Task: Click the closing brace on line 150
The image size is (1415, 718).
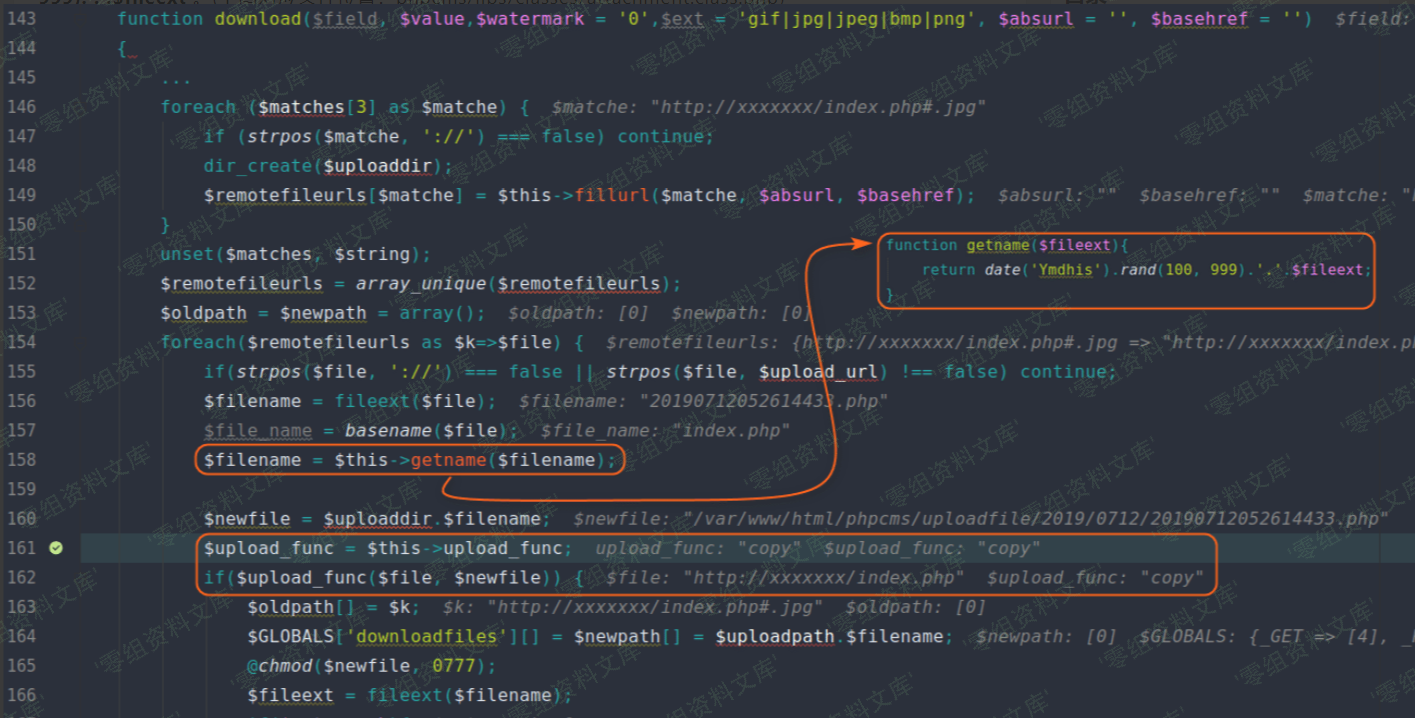Action: click(x=165, y=224)
